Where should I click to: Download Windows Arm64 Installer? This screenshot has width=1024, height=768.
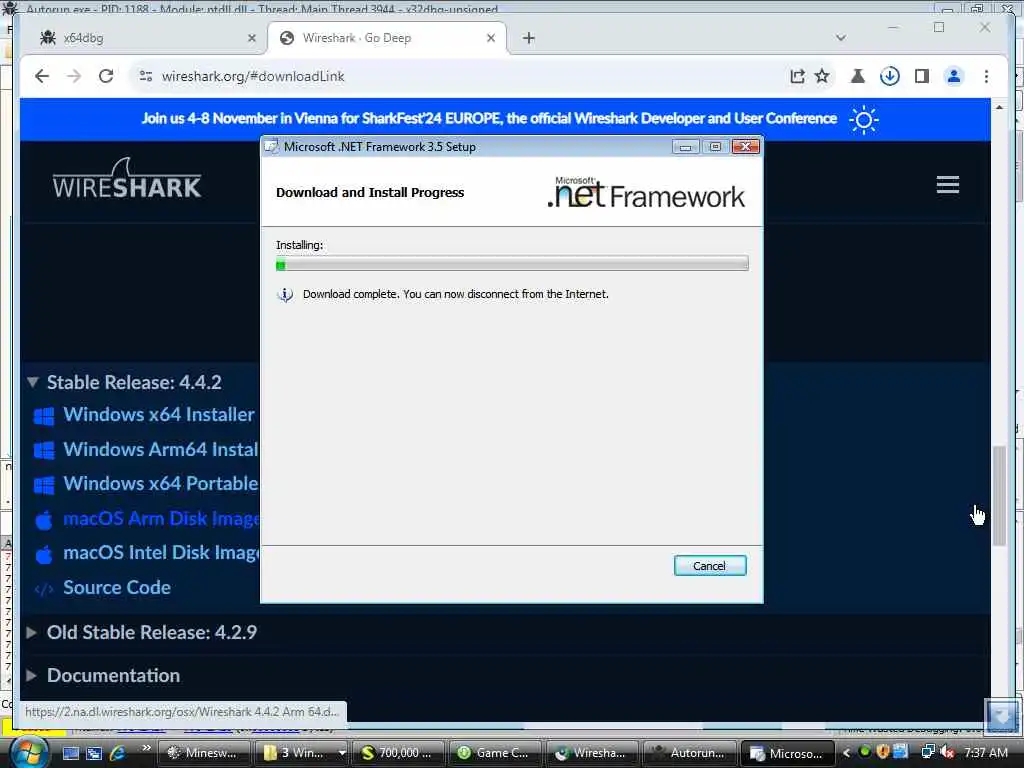click(161, 449)
